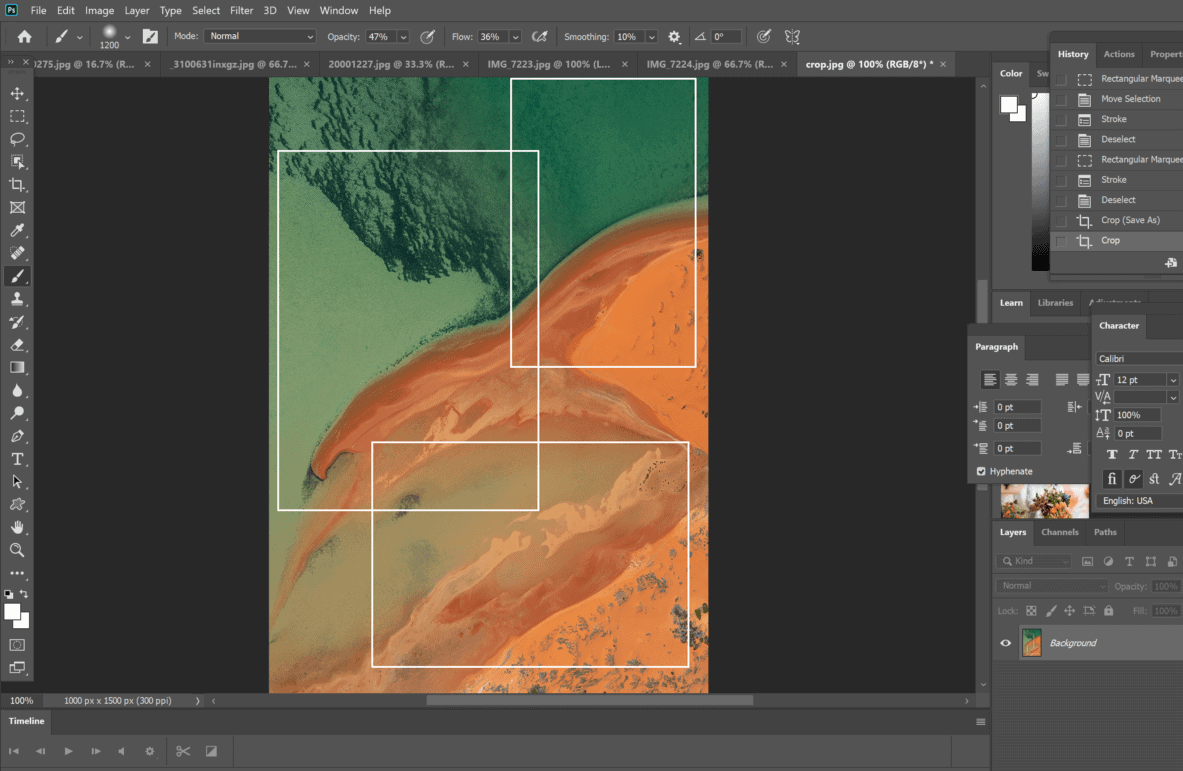
Task: Select the Clone Stamp tool
Action: coord(17,299)
